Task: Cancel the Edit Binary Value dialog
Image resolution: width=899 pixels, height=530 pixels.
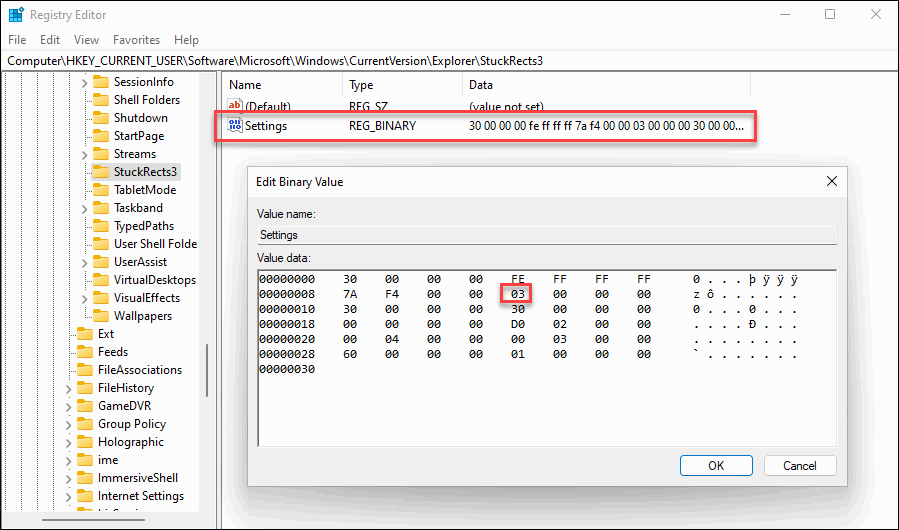Action: [x=800, y=465]
